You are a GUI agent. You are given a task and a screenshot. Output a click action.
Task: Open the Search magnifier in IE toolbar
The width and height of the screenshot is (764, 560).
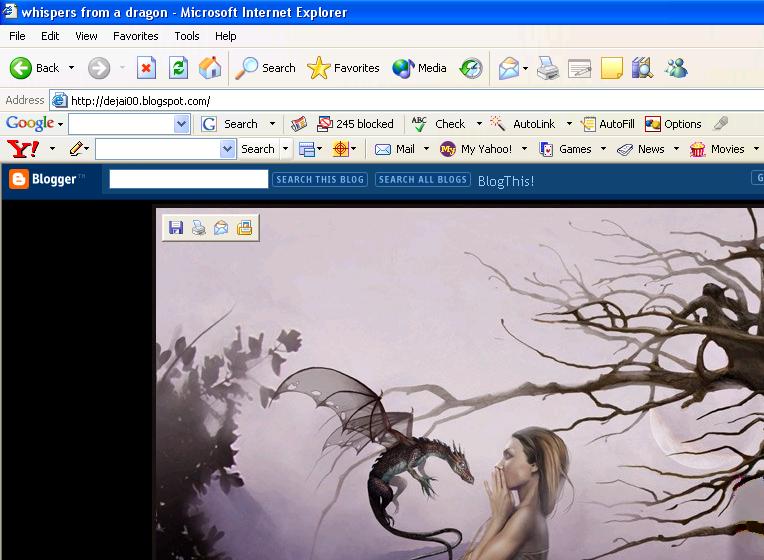[266, 68]
